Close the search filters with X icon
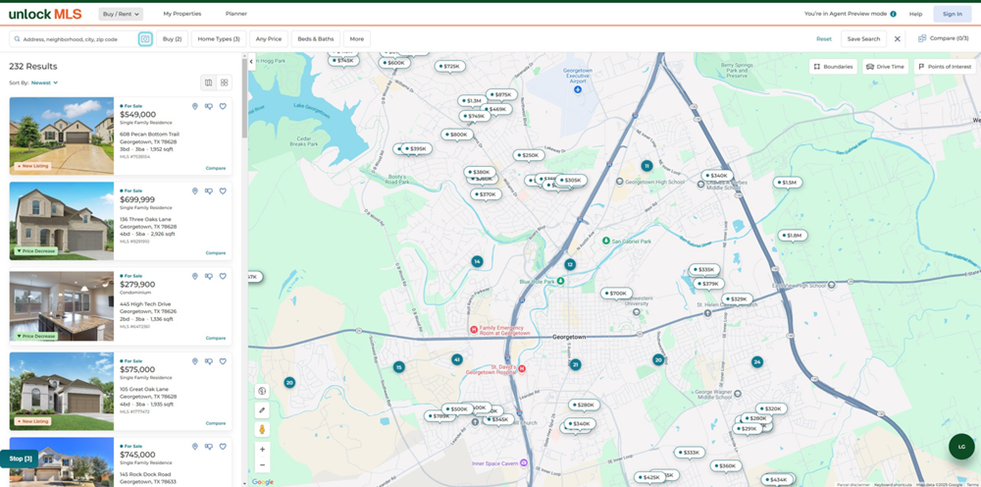This screenshot has height=487, width=981. [x=897, y=39]
